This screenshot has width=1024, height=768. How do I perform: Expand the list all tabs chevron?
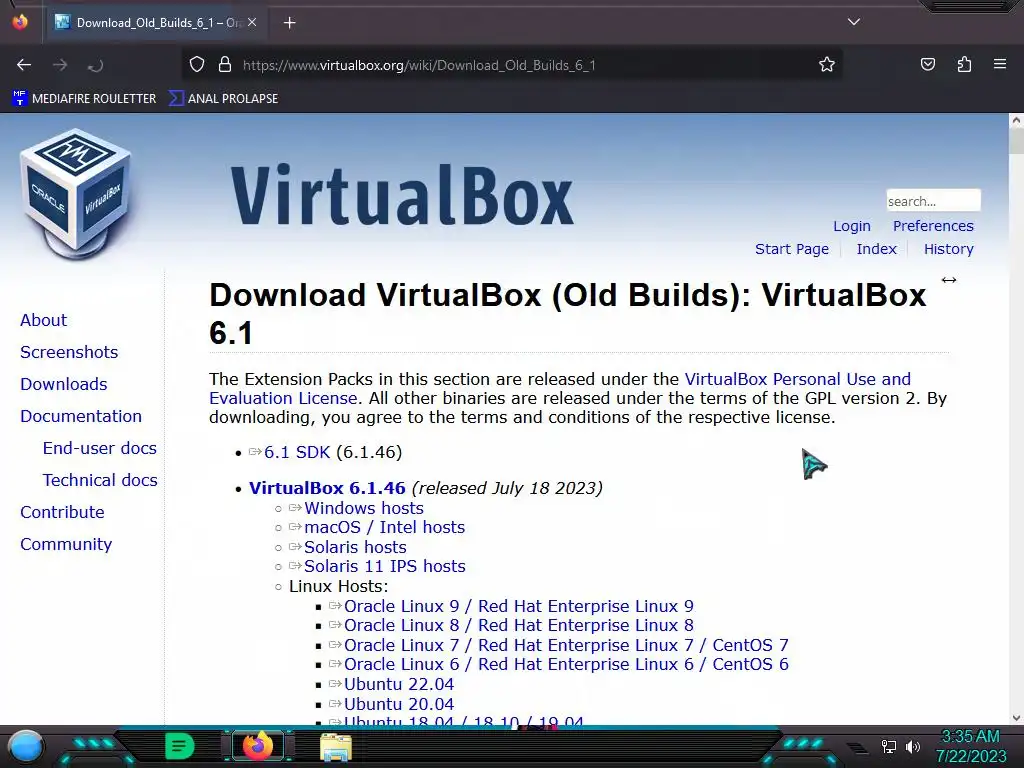(x=854, y=22)
